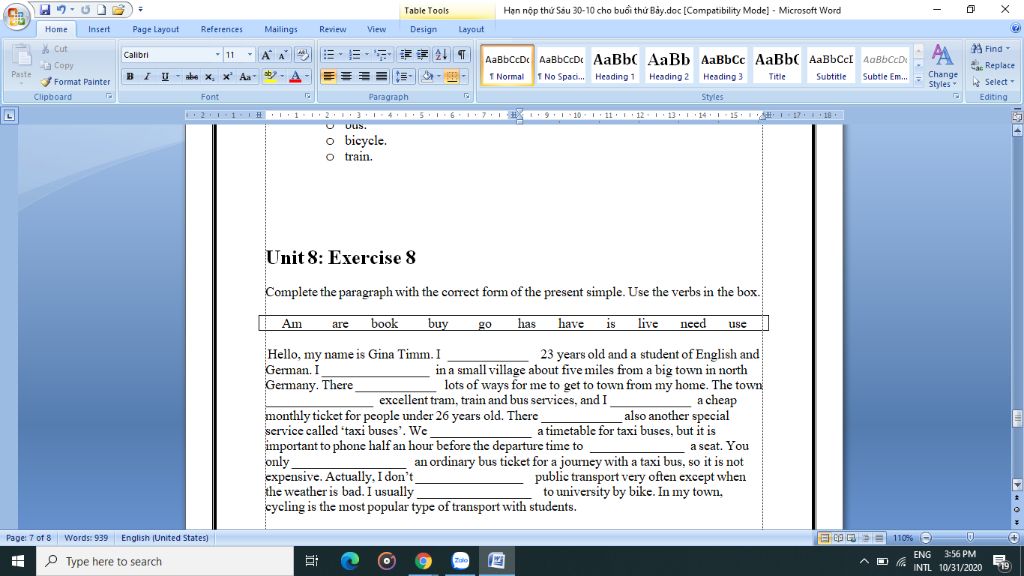Image resolution: width=1024 pixels, height=576 pixels.
Task: Open Font dialog launcher
Action: click(308, 97)
